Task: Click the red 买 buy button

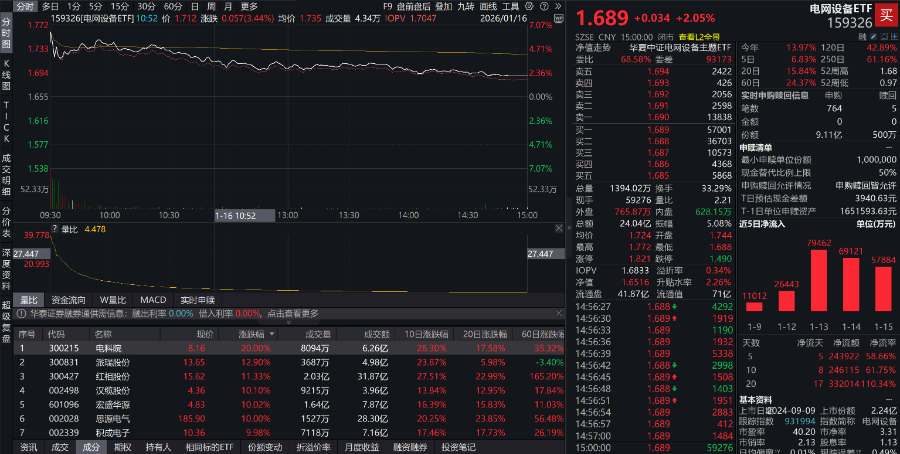Action: pyautogui.click(x=886, y=15)
